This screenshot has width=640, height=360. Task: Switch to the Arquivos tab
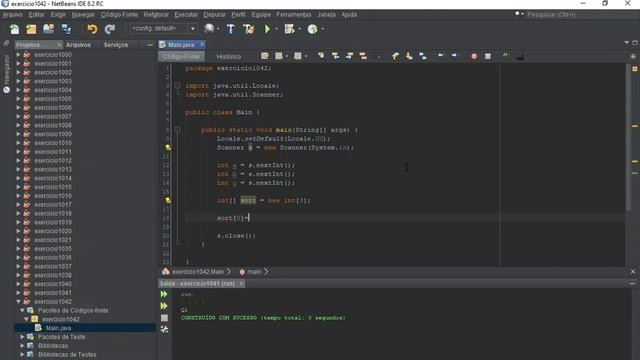[78, 45]
